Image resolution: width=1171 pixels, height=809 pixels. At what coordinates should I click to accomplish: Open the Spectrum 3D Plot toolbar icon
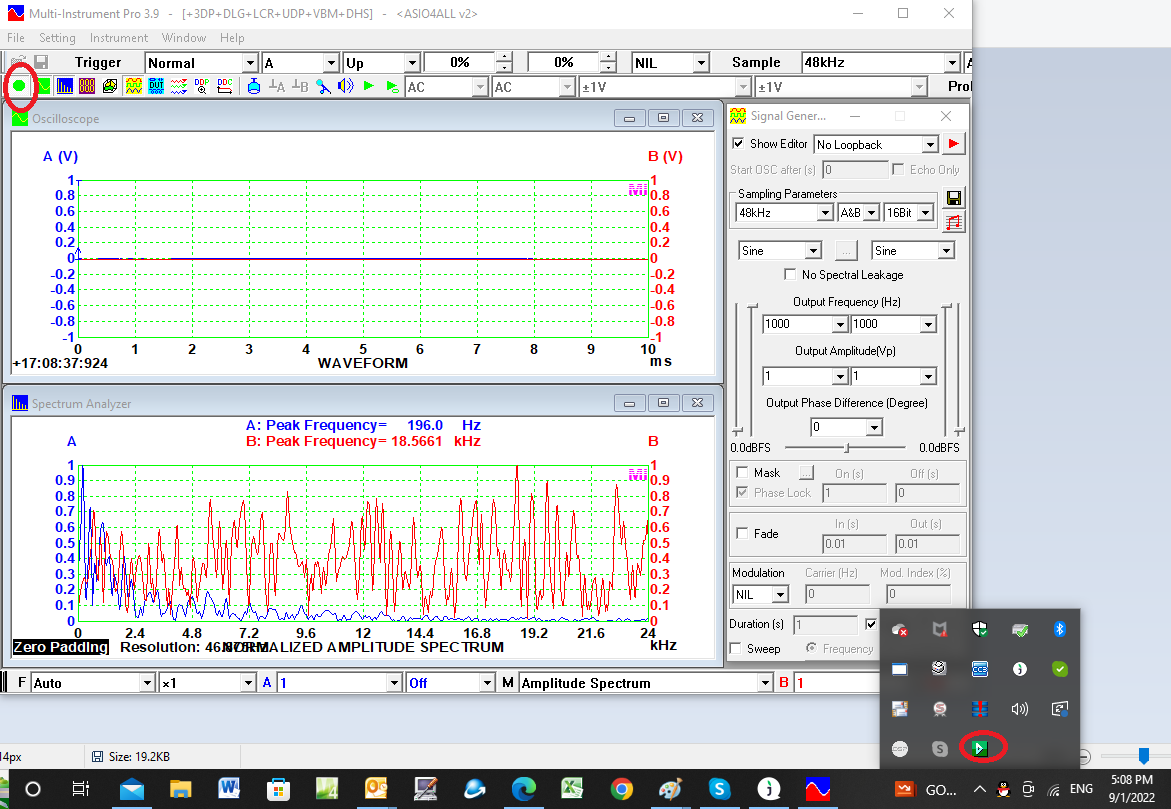110,86
